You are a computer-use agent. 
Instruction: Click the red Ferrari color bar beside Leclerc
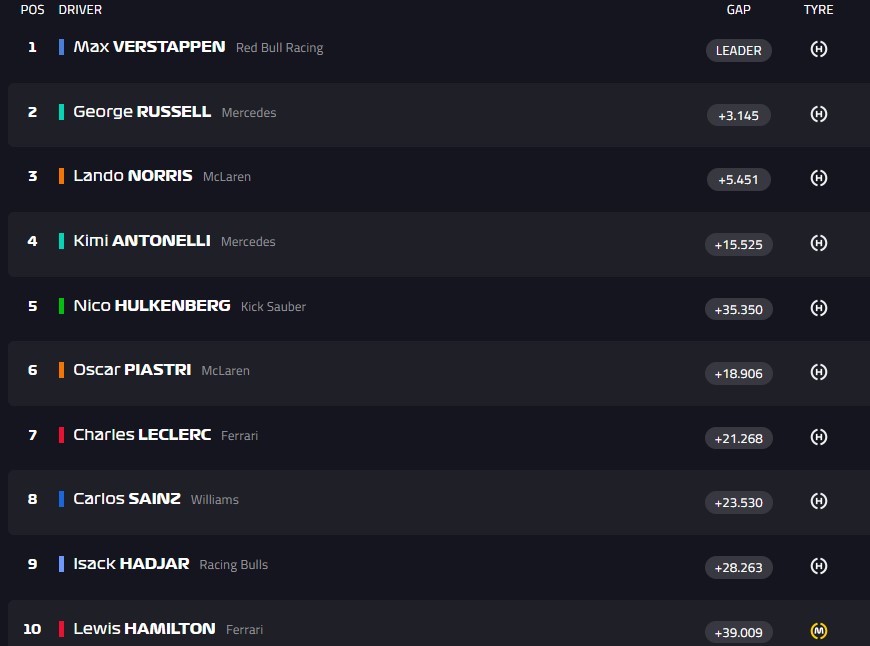(62, 435)
